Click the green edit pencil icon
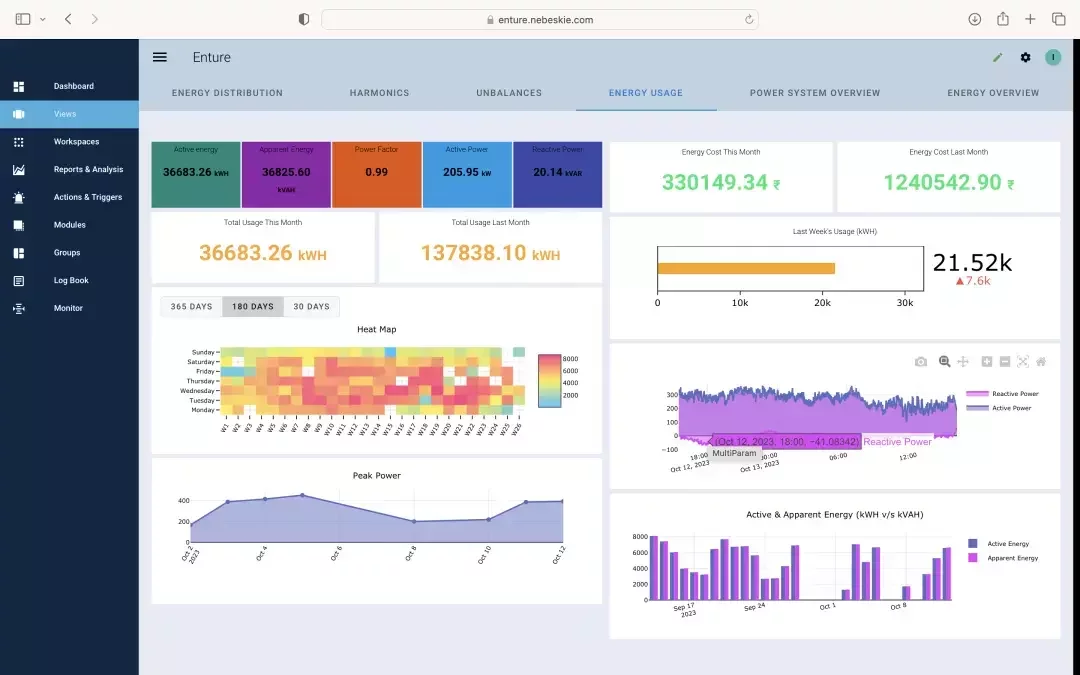This screenshot has height=675, width=1080. 997,58
